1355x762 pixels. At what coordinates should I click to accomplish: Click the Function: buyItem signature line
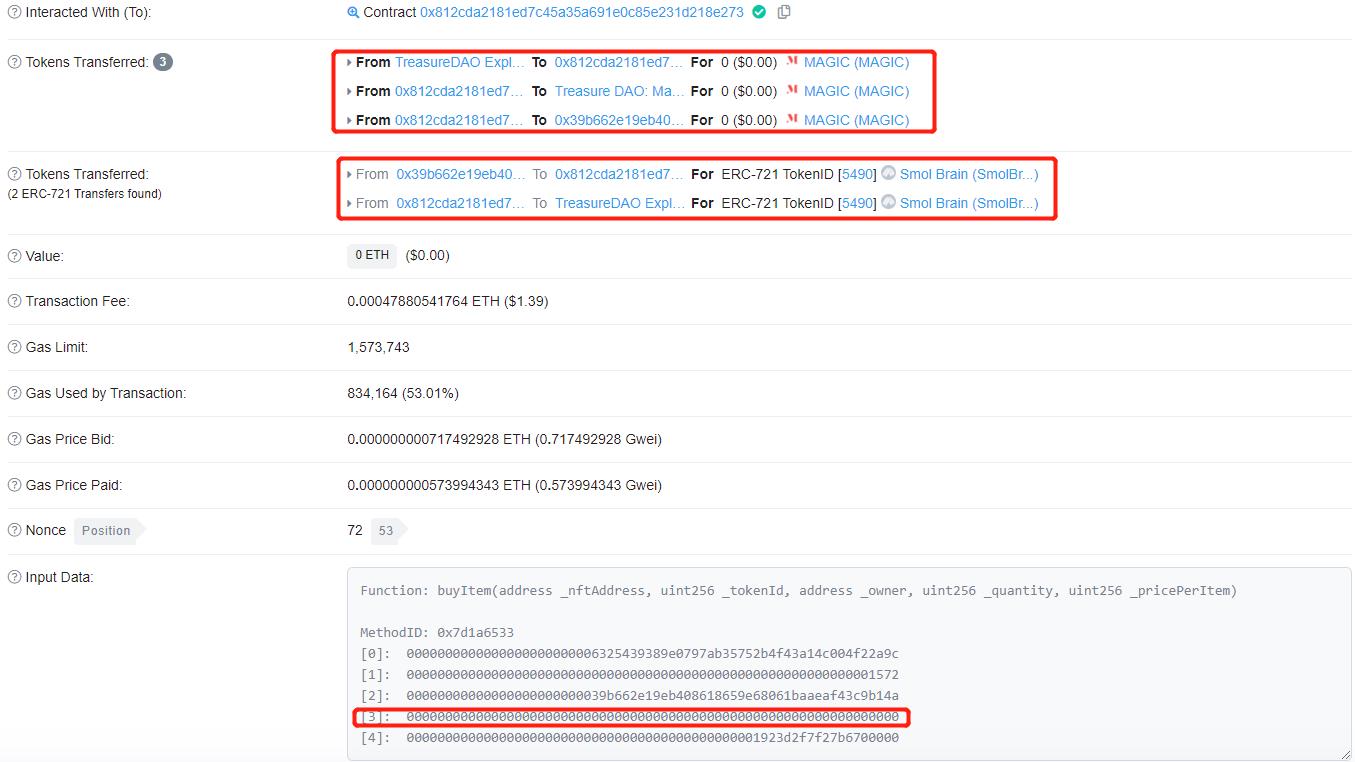pyautogui.click(x=798, y=591)
